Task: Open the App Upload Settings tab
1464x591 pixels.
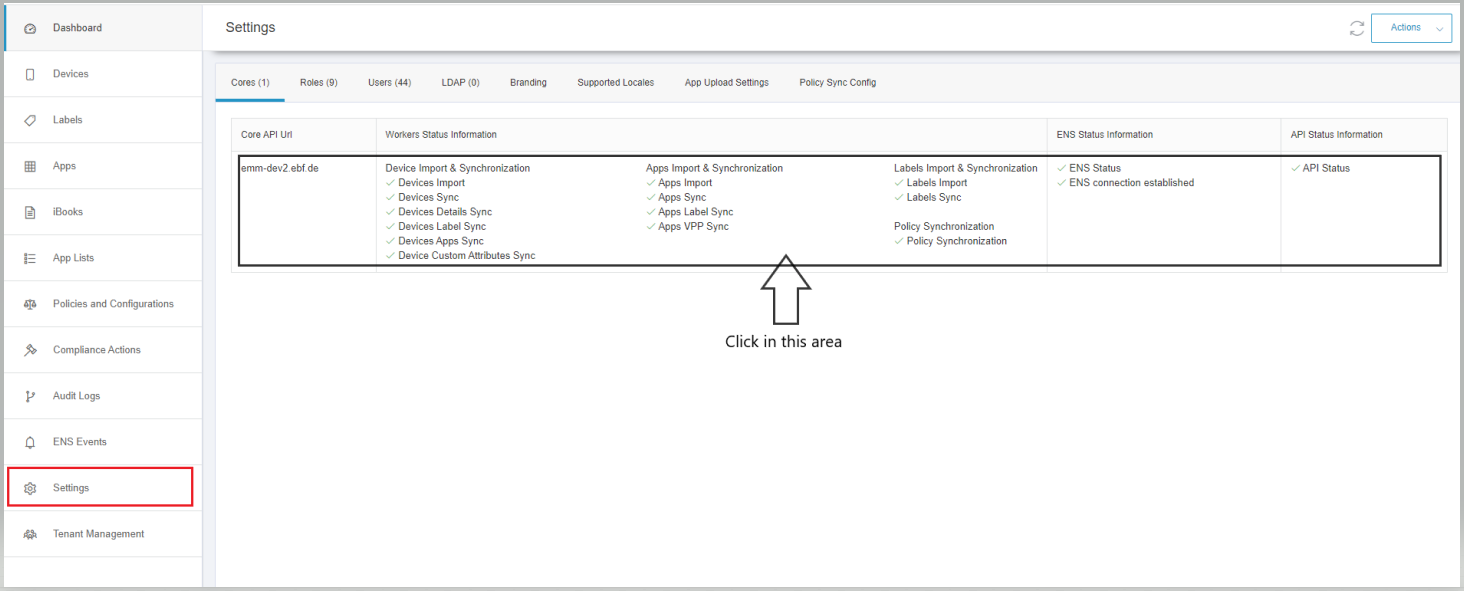Action: (726, 83)
